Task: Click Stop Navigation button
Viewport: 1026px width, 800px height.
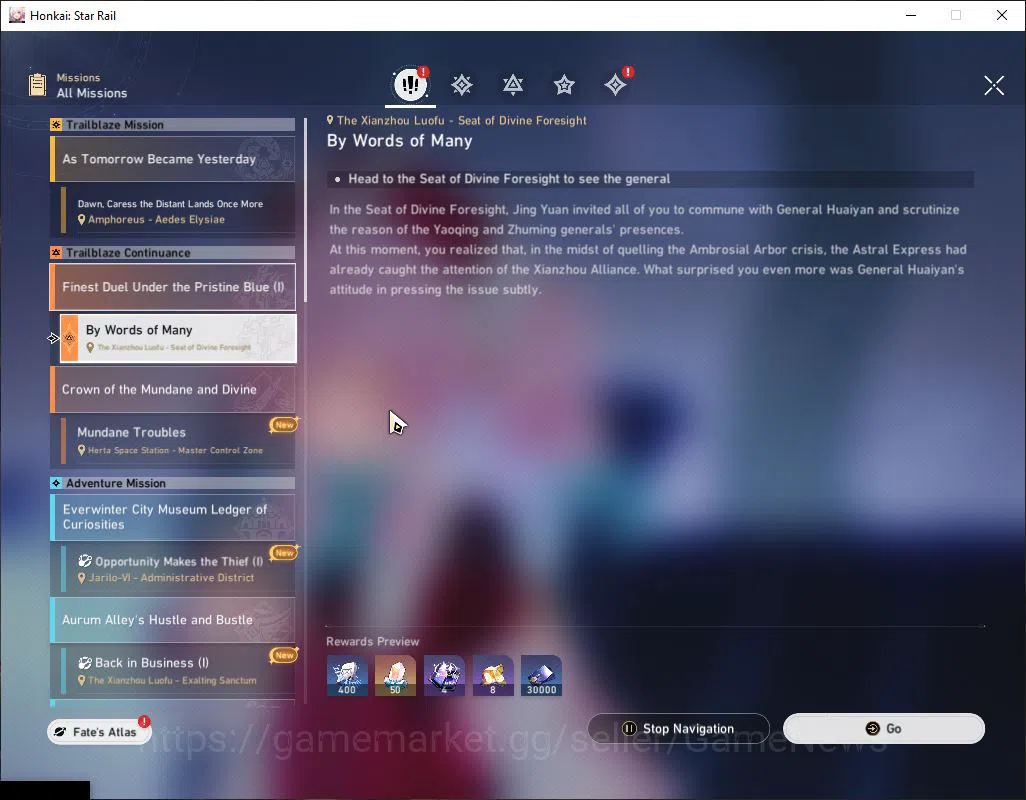Action: click(679, 728)
